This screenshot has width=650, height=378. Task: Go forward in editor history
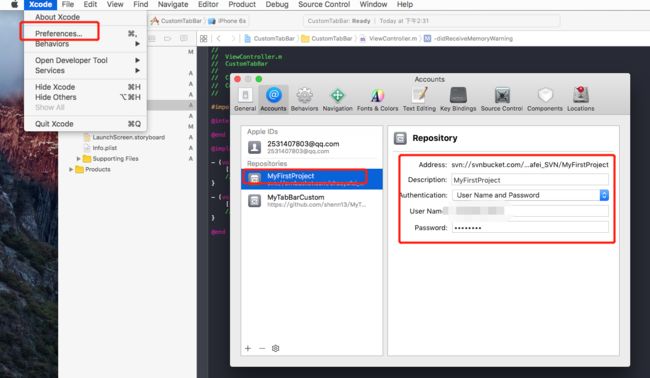(233, 39)
